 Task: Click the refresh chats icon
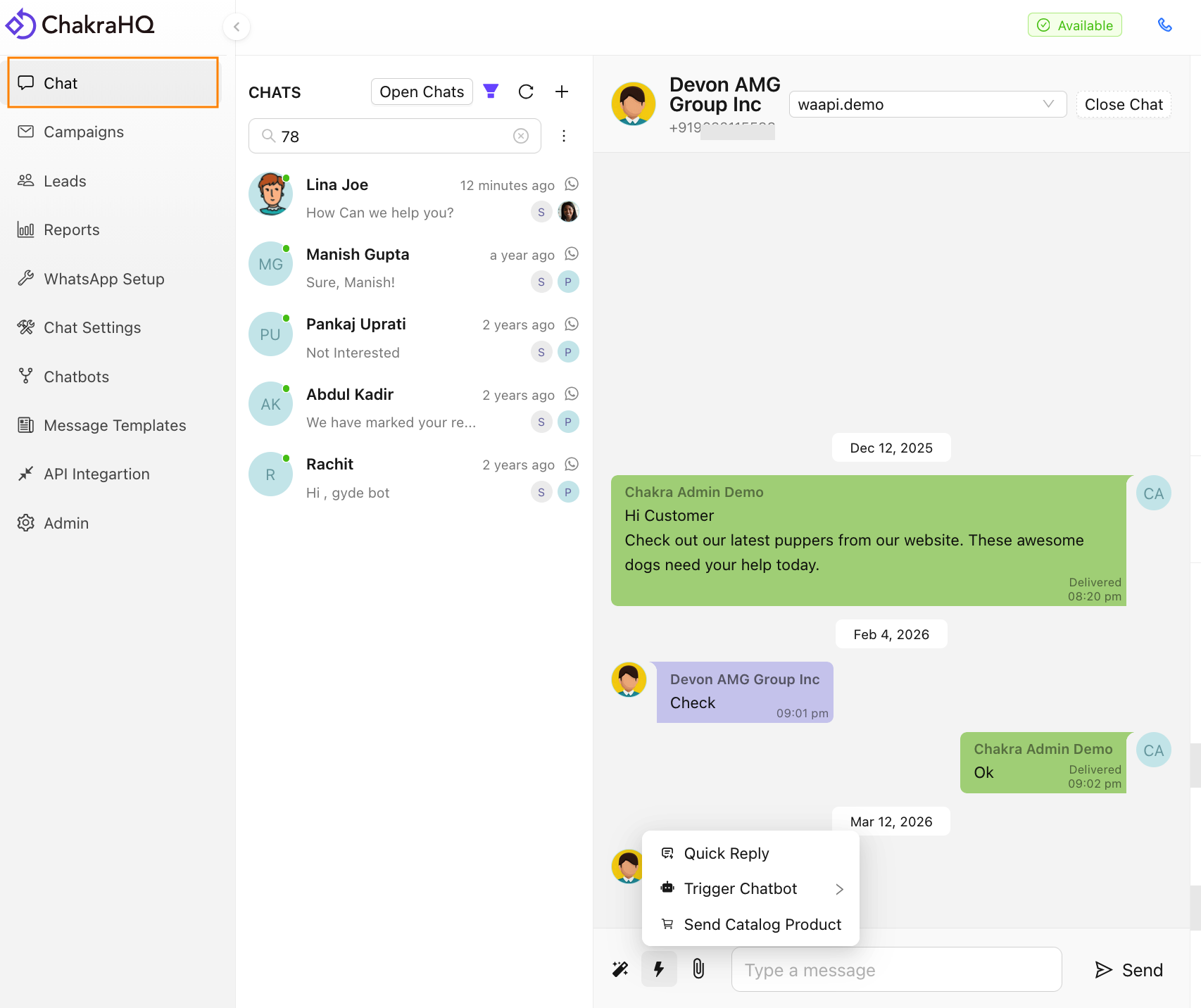[x=526, y=92]
